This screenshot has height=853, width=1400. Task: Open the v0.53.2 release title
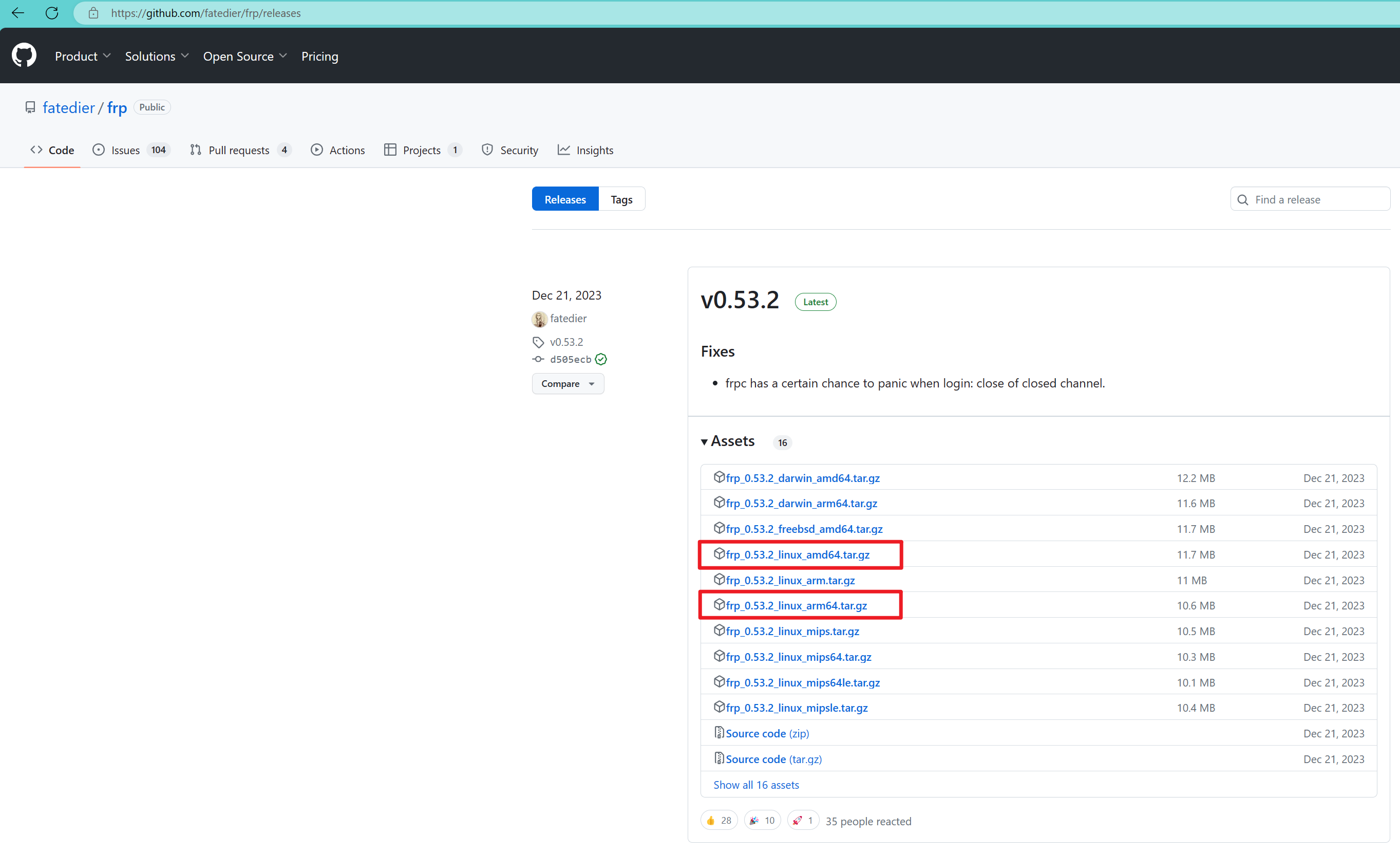(x=740, y=300)
